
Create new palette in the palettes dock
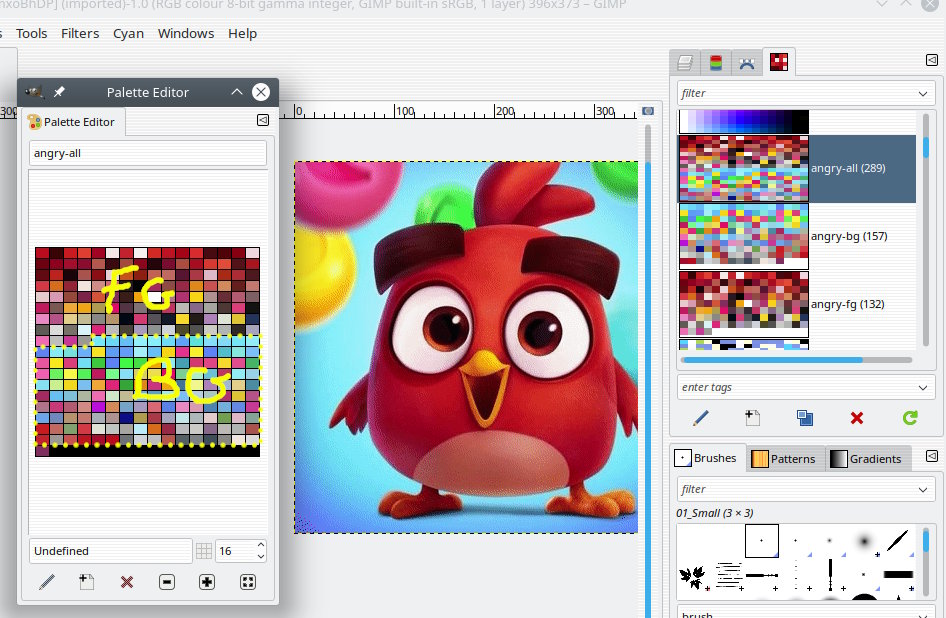pos(752,418)
